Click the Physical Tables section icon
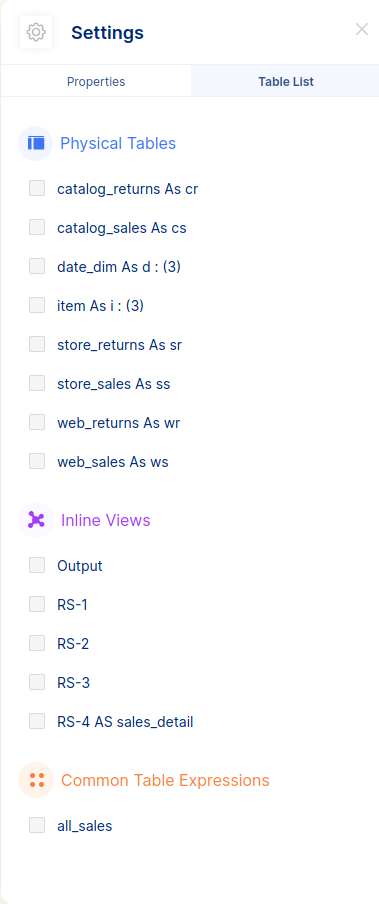379x904 pixels. point(36,143)
